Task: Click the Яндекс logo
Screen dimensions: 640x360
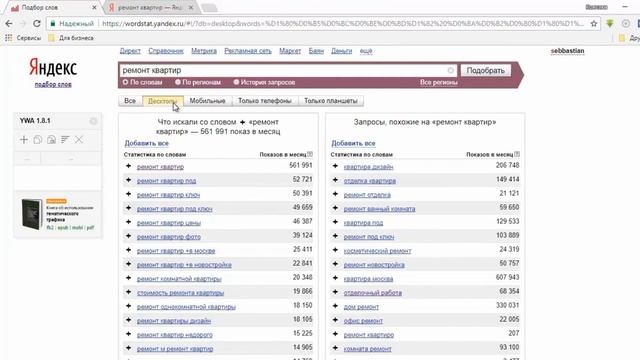Action: pyautogui.click(x=53, y=68)
